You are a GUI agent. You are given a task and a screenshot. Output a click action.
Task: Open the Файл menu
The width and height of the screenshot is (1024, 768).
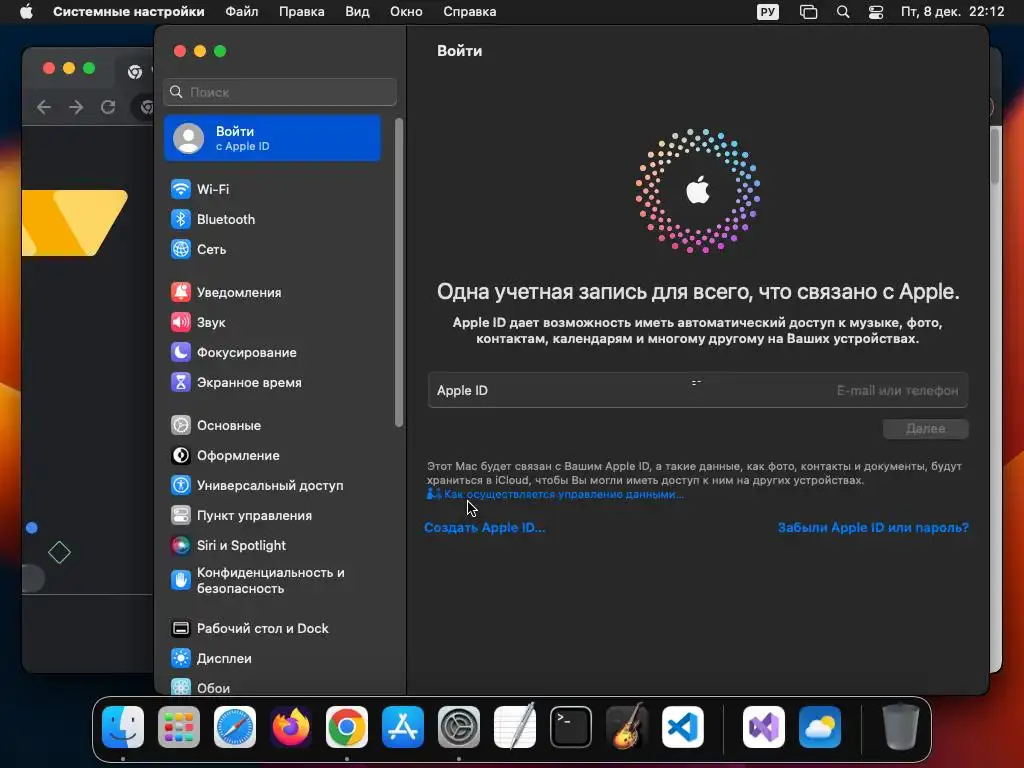pos(242,12)
